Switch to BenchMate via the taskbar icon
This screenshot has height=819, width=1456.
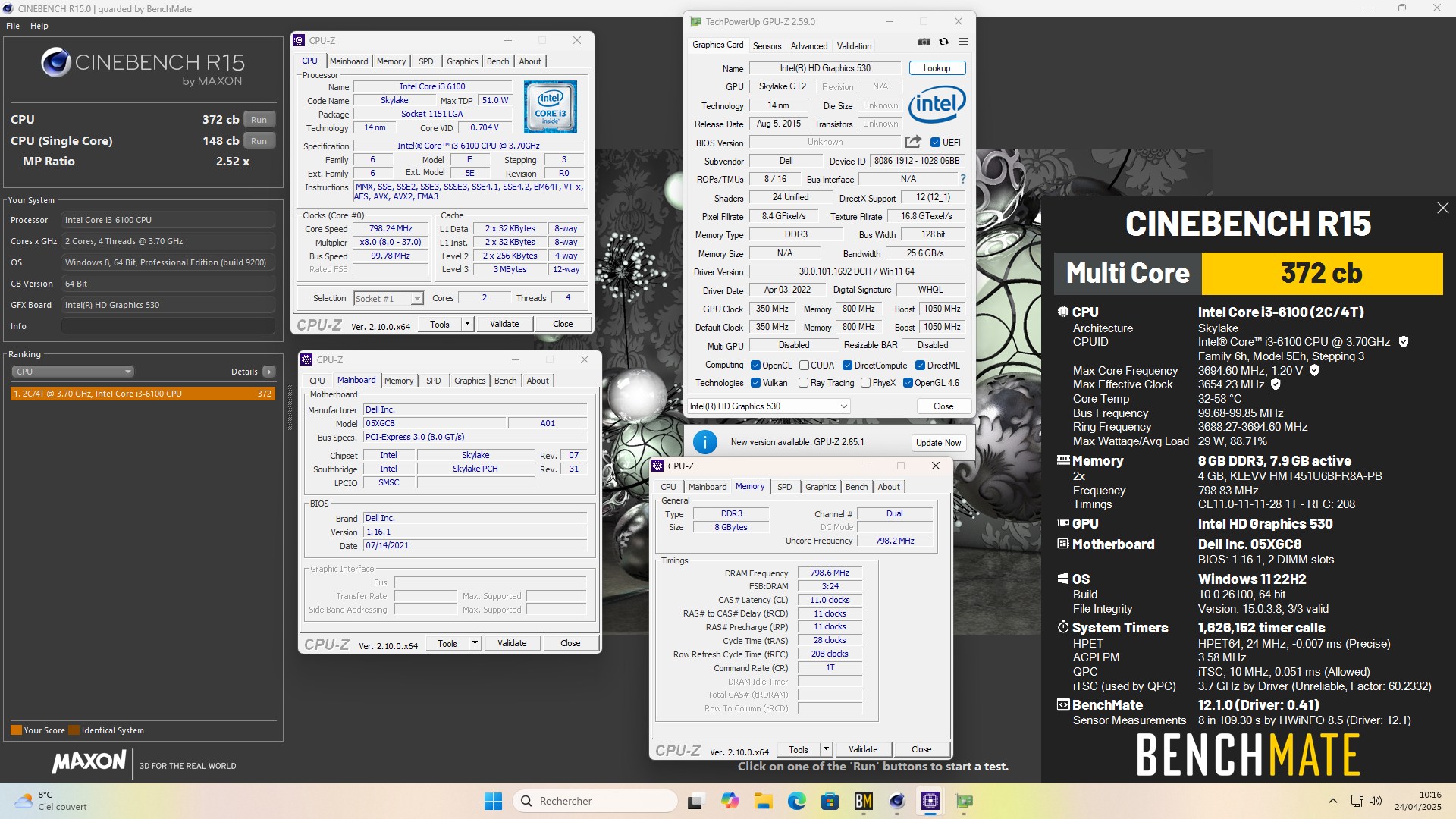(863, 801)
